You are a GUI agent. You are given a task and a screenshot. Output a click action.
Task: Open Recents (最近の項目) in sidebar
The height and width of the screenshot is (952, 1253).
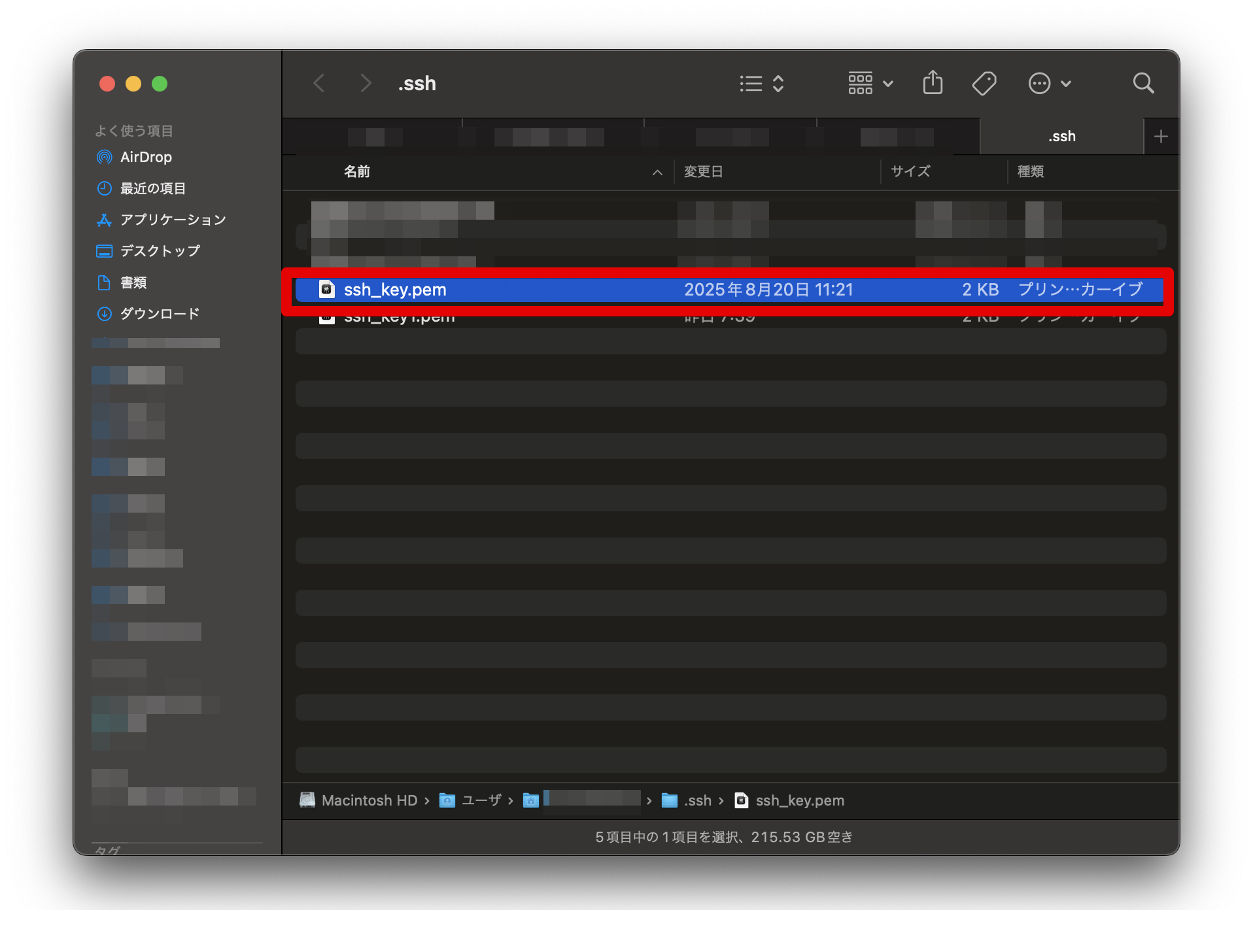[x=152, y=188]
